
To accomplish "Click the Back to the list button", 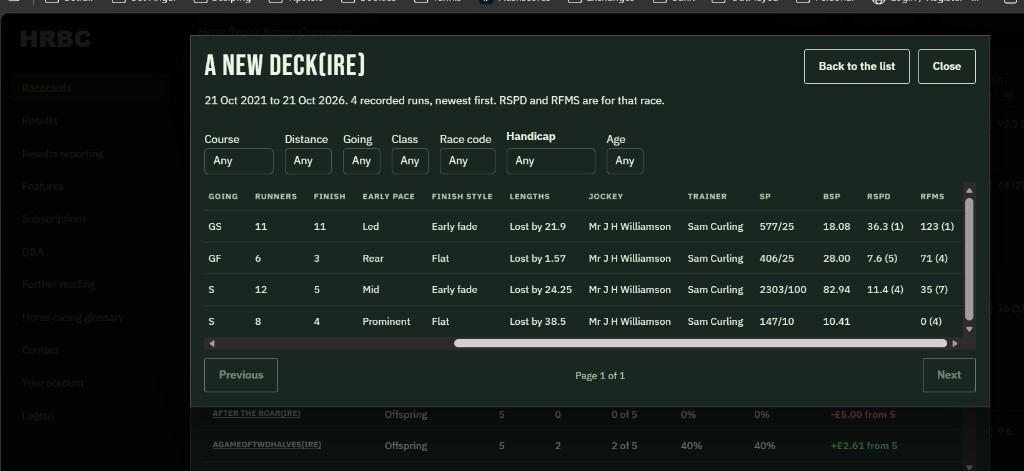I will [x=856, y=66].
